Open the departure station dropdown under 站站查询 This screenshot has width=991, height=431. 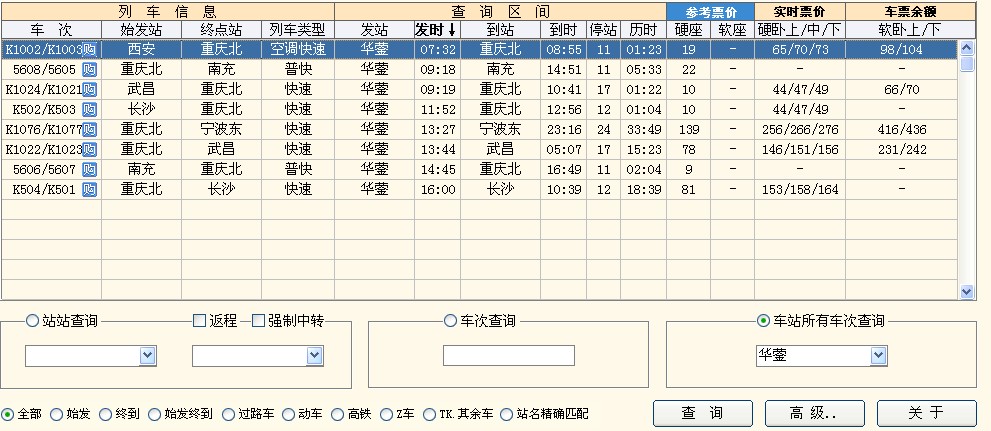[147, 356]
